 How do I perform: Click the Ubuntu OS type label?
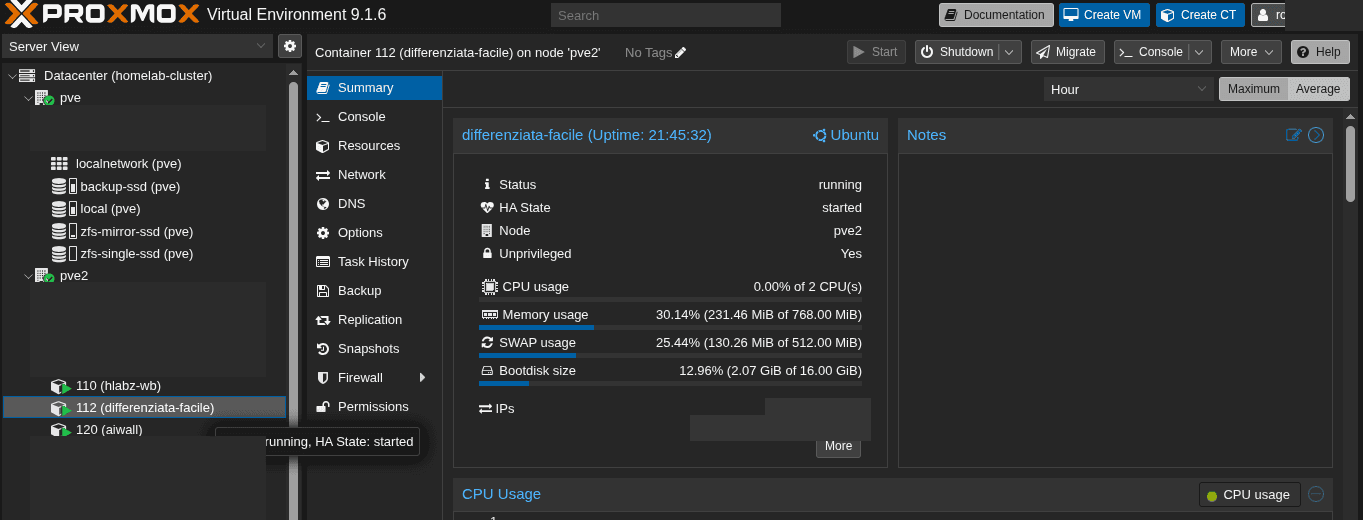[x=846, y=135]
